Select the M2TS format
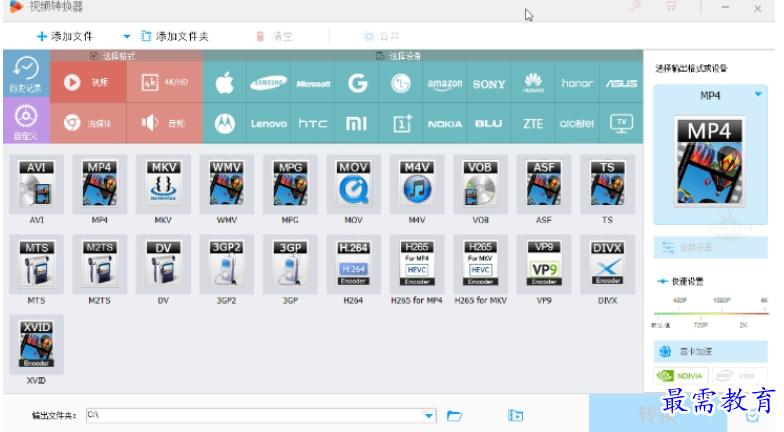Screen dimensions: 784x432 click(x=100, y=264)
